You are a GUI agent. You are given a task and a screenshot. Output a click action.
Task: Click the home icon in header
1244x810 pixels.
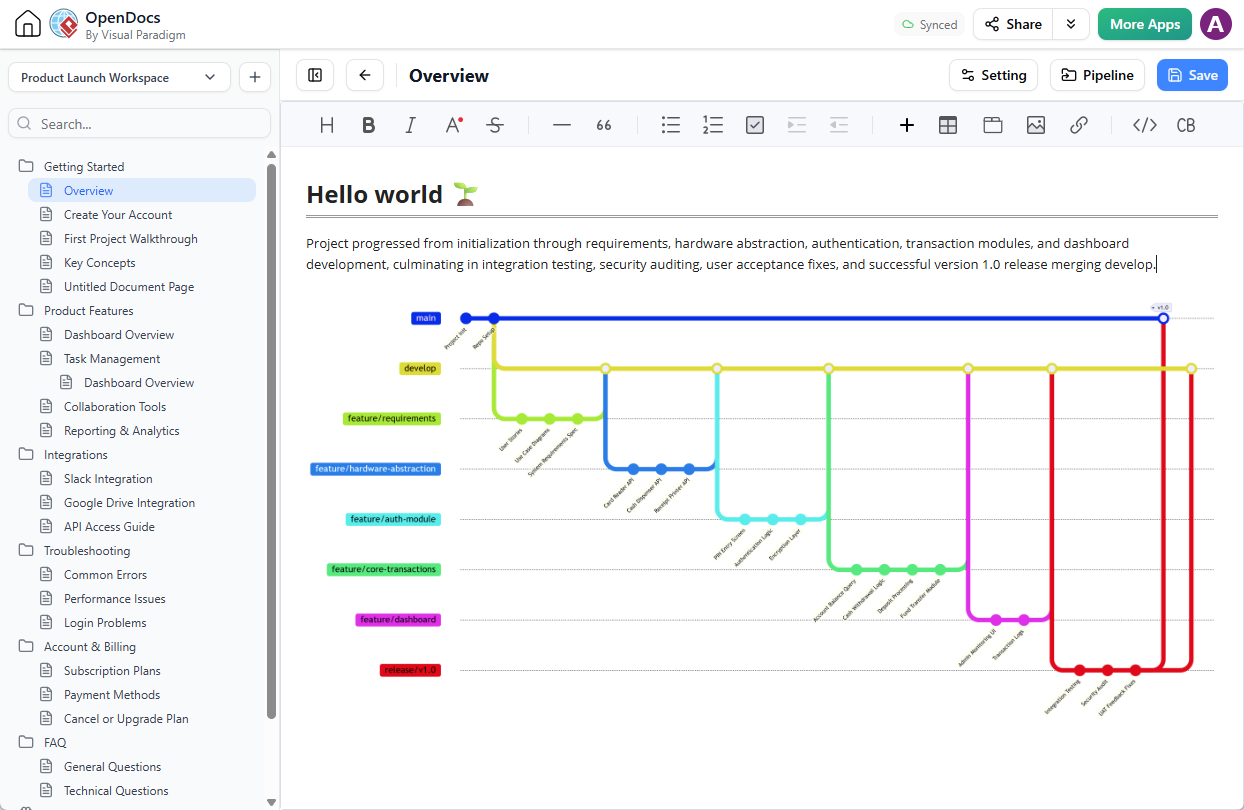tap(28, 24)
